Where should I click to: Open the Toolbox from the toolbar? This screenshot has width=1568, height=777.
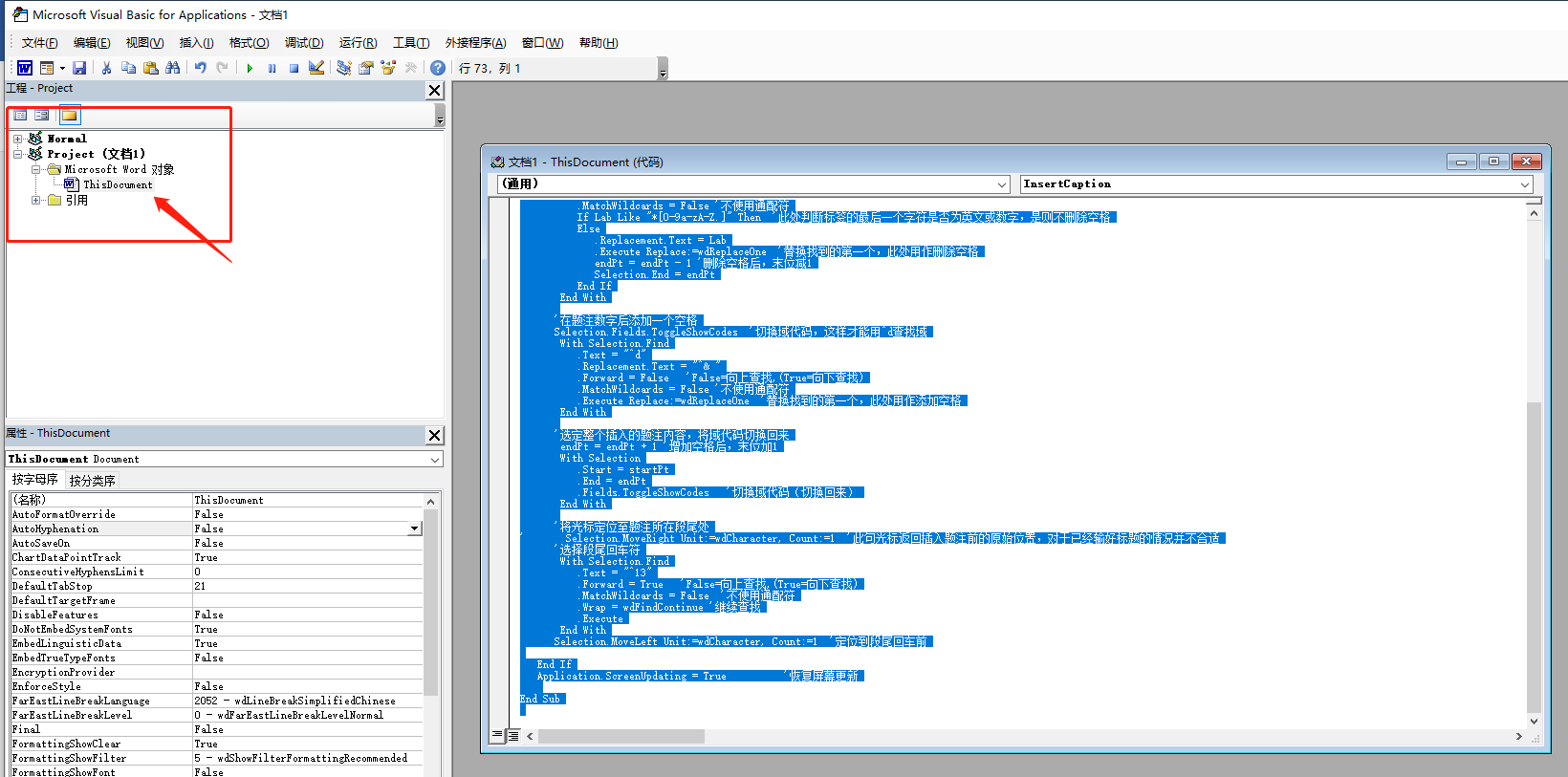coord(410,68)
